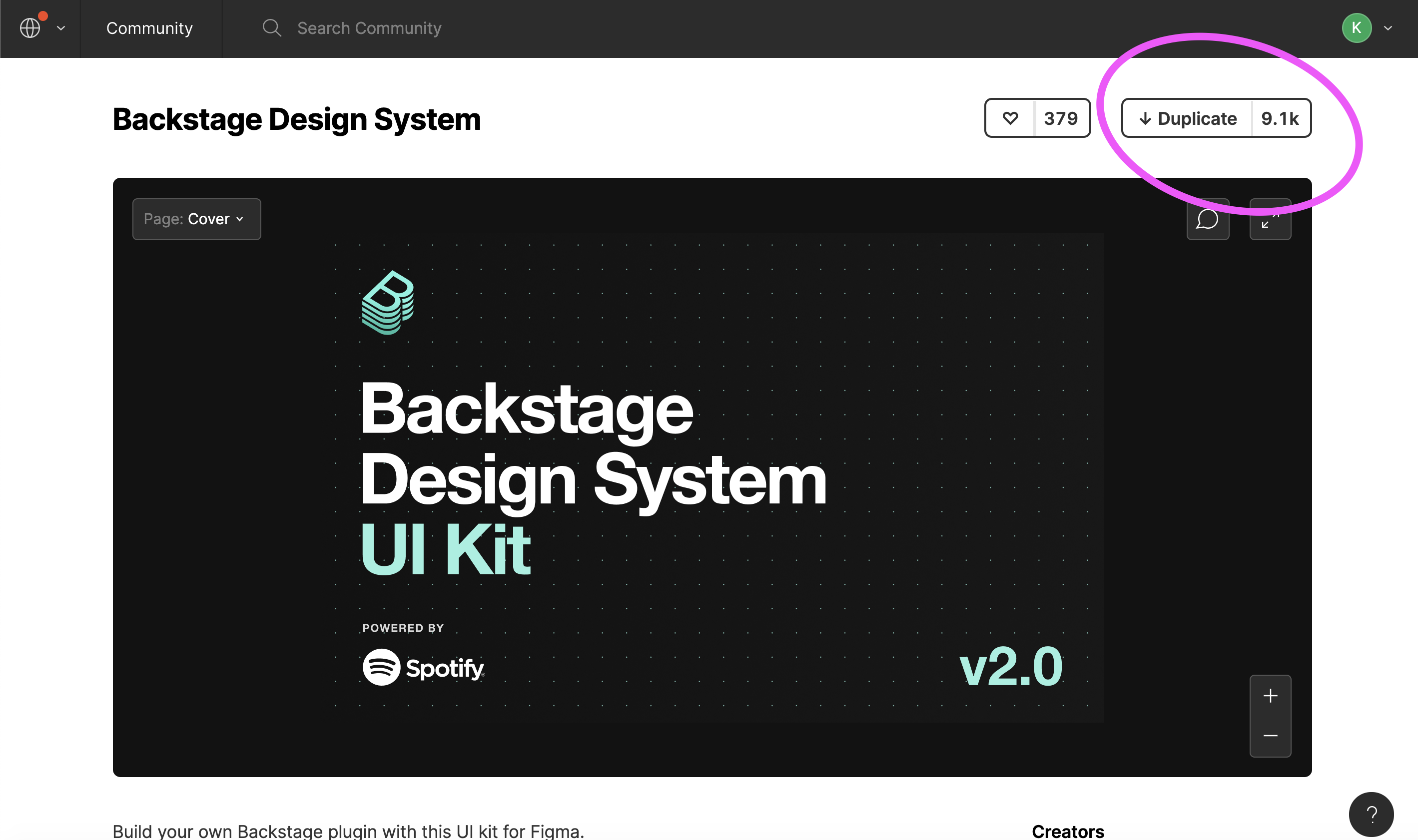Open comments on the file preview

(x=1207, y=219)
